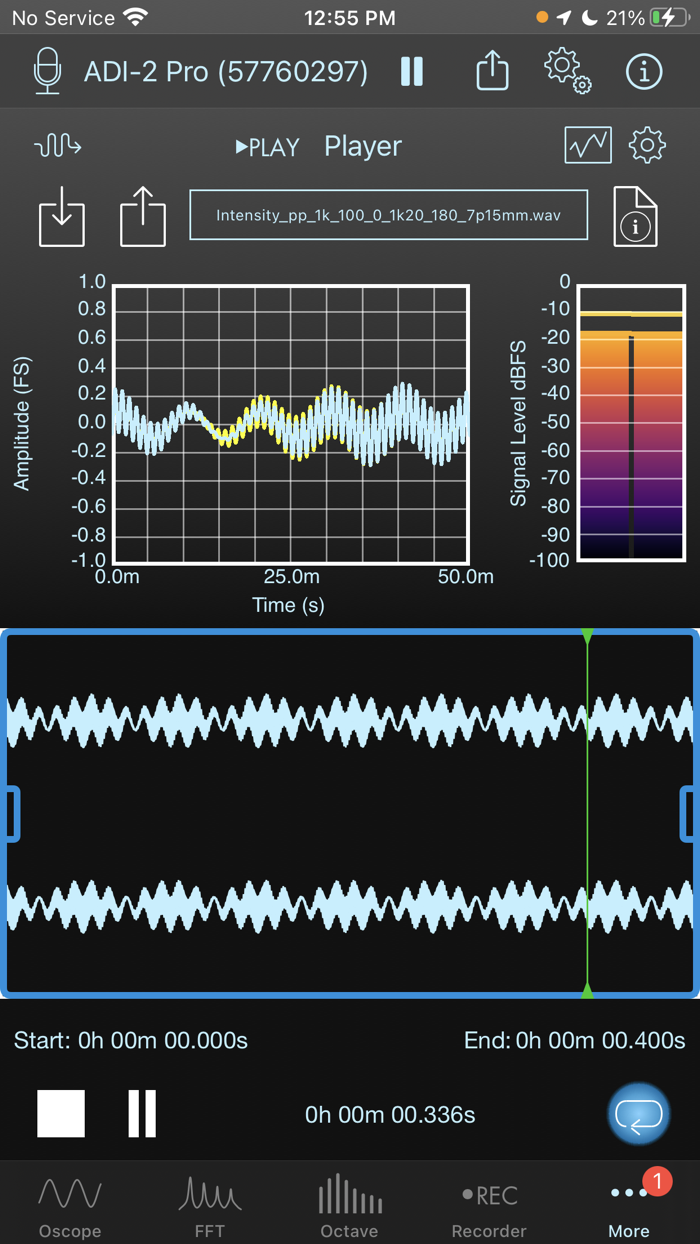
Task: Stop playback with the square button
Action: coord(61,1114)
